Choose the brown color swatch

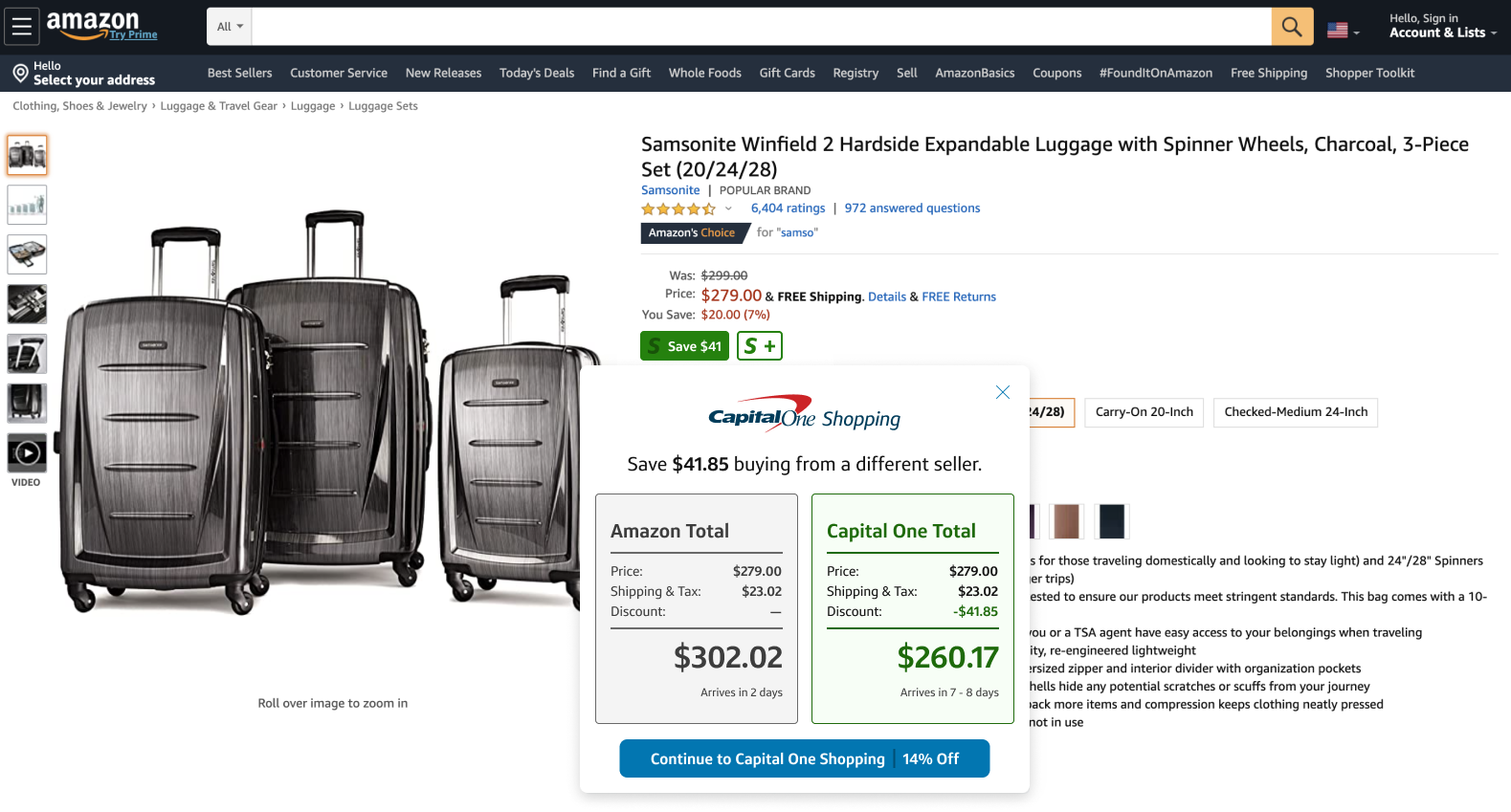click(x=1066, y=521)
